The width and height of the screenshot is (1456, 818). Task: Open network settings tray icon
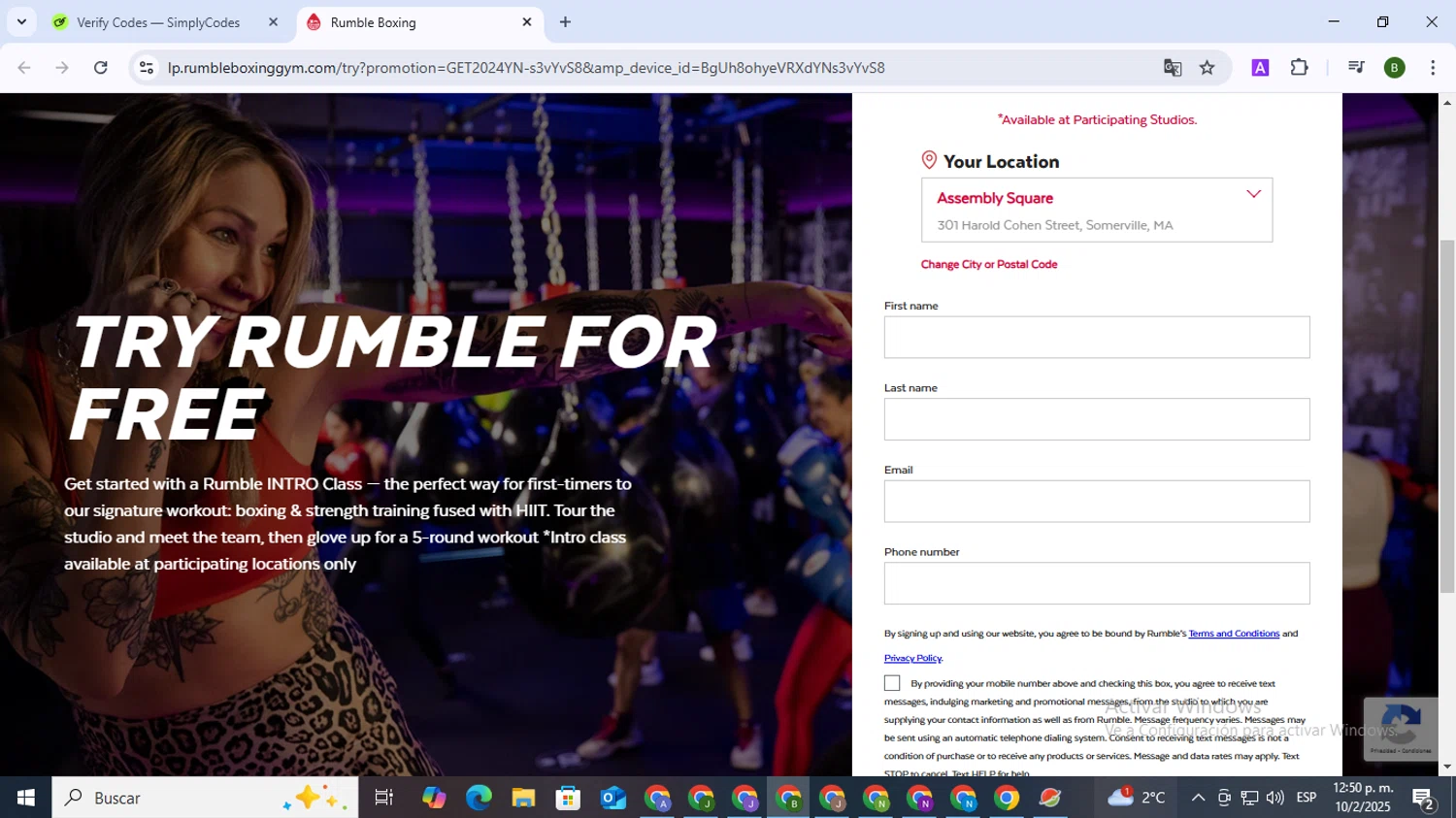click(1250, 798)
